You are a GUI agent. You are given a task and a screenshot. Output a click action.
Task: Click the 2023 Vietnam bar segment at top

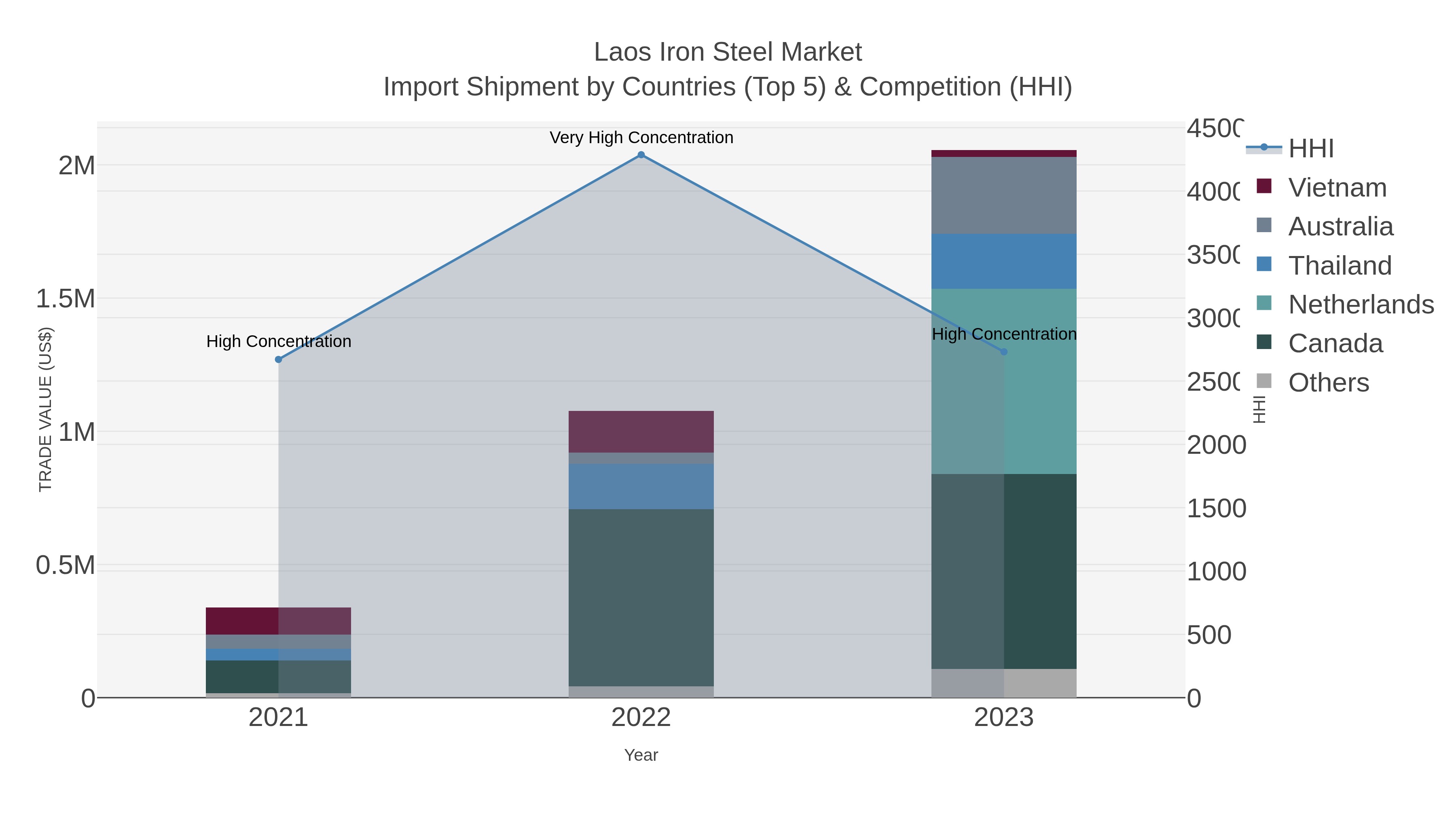pyautogui.click(x=1004, y=154)
